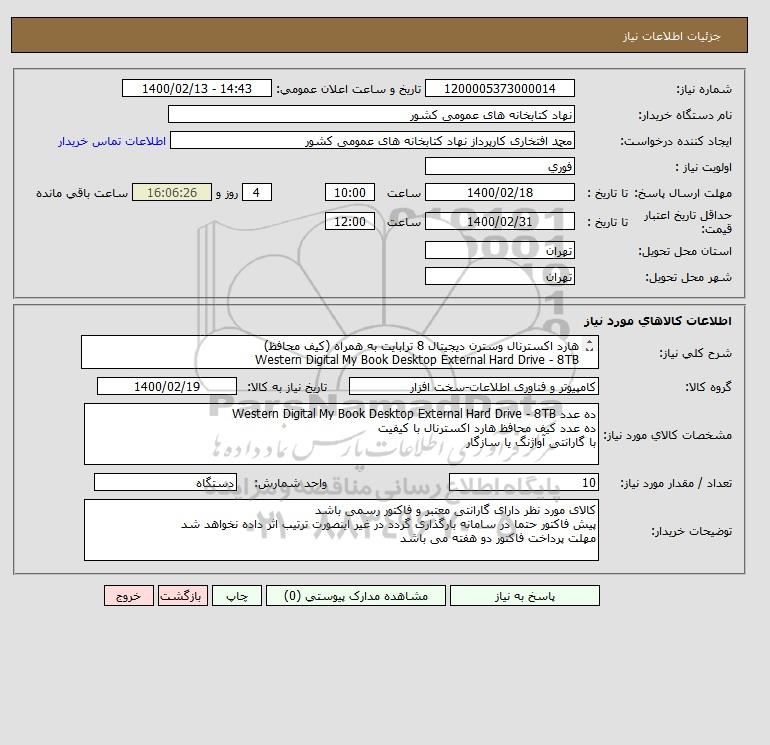Click the countdown timer 16:06:26

(x=172, y=193)
